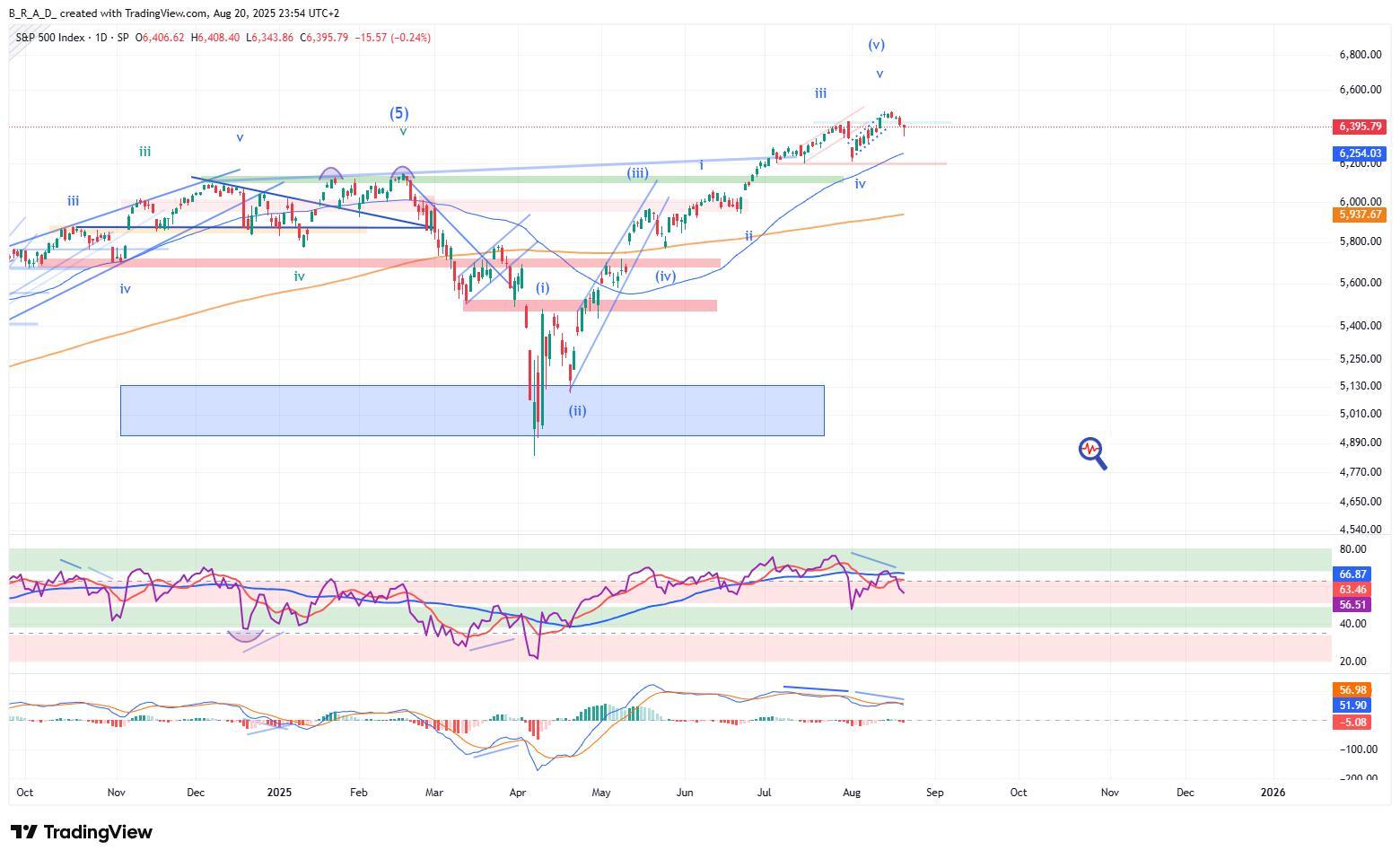The image size is (1400, 859).
Task: Click the RSI purple value label 56.51
Action: point(1352,606)
